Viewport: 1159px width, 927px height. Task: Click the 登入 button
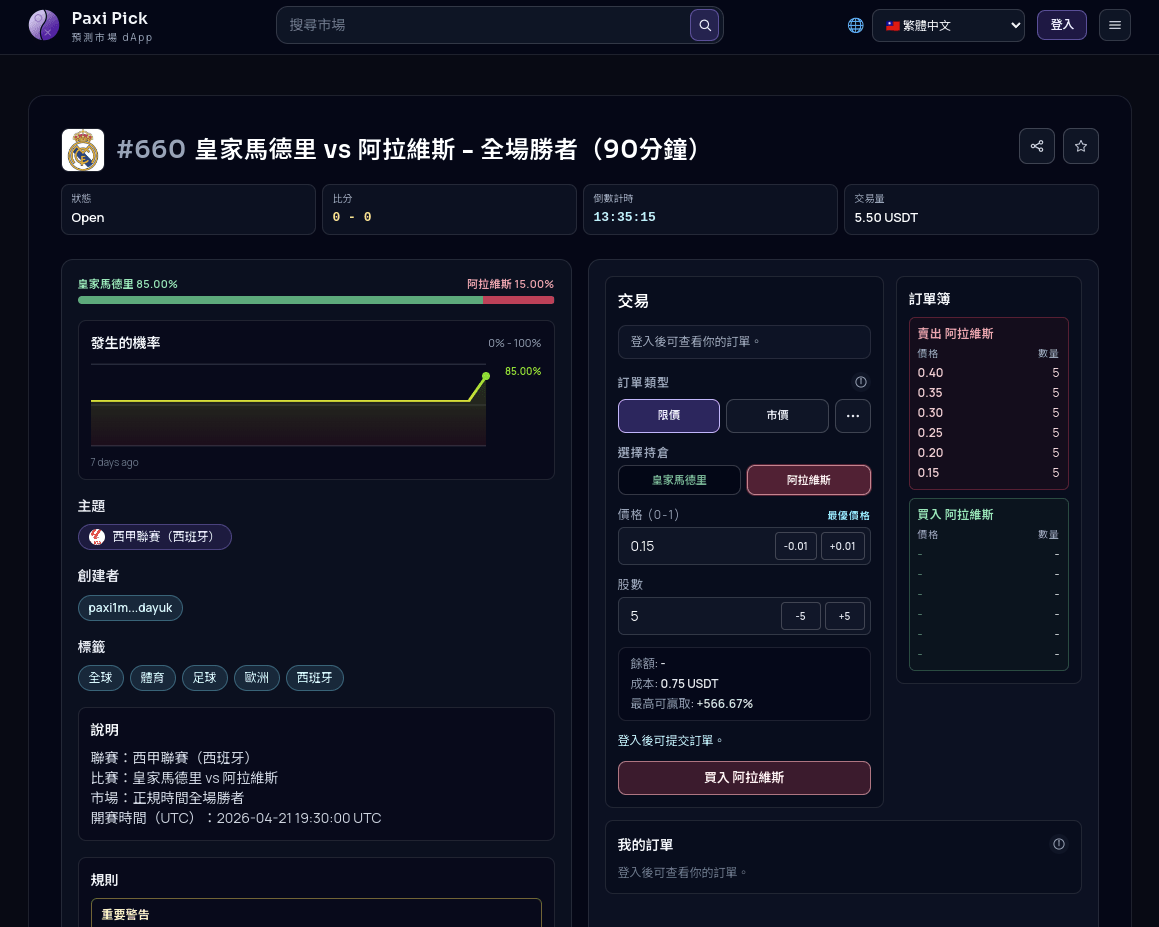[x=1061, y=25]
